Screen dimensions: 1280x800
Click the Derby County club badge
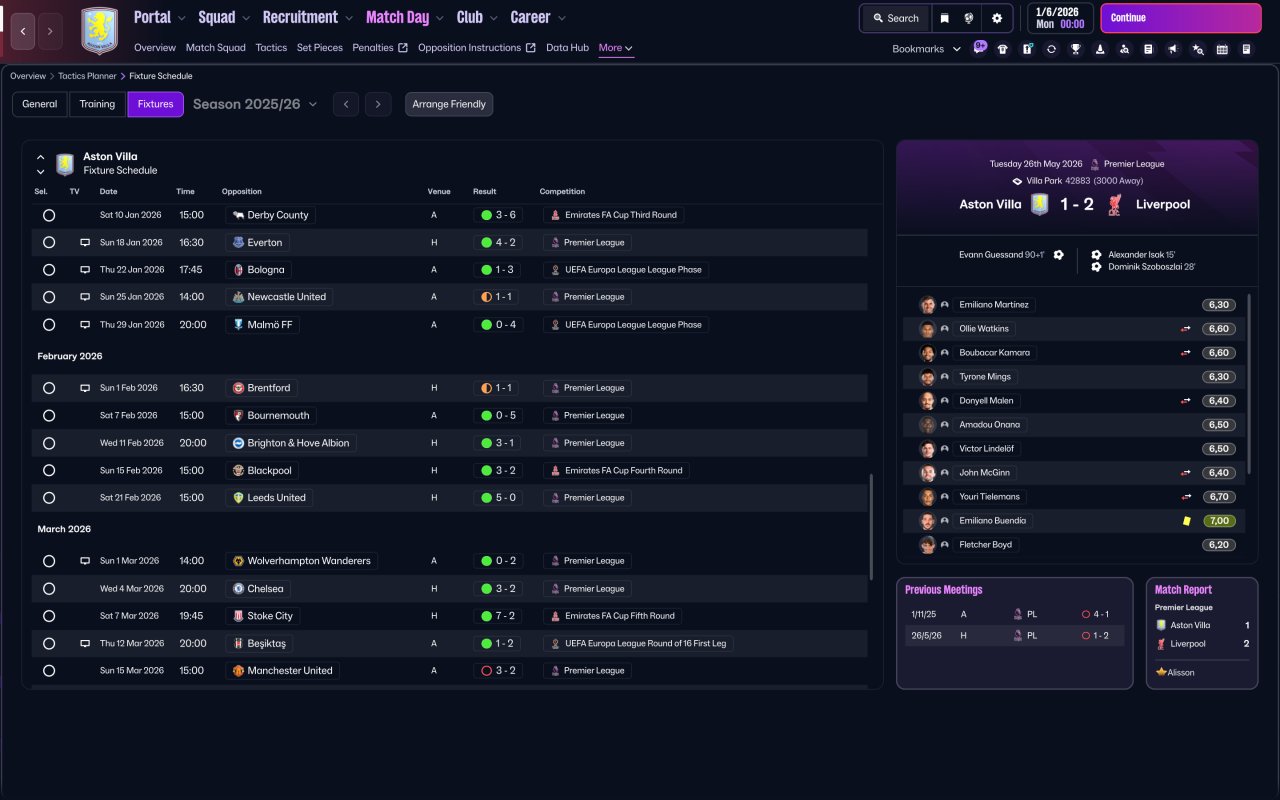[x=238, y=215]
